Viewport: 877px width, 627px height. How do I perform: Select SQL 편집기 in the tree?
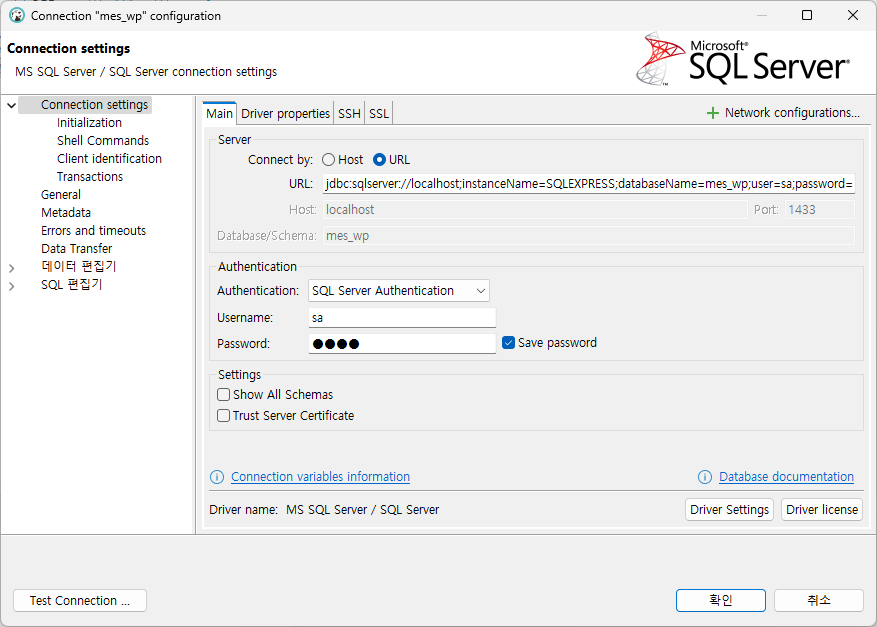[x=72, y=284]
